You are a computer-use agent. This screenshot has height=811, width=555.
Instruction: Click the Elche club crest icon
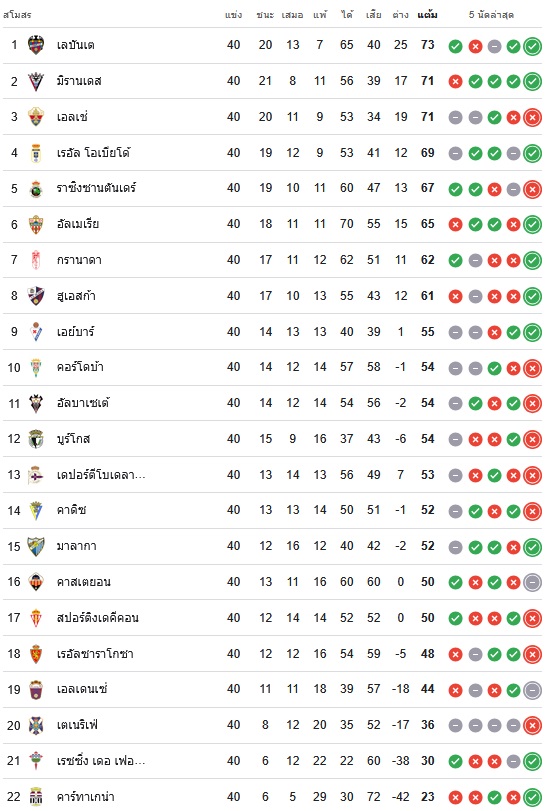[36, 117]
